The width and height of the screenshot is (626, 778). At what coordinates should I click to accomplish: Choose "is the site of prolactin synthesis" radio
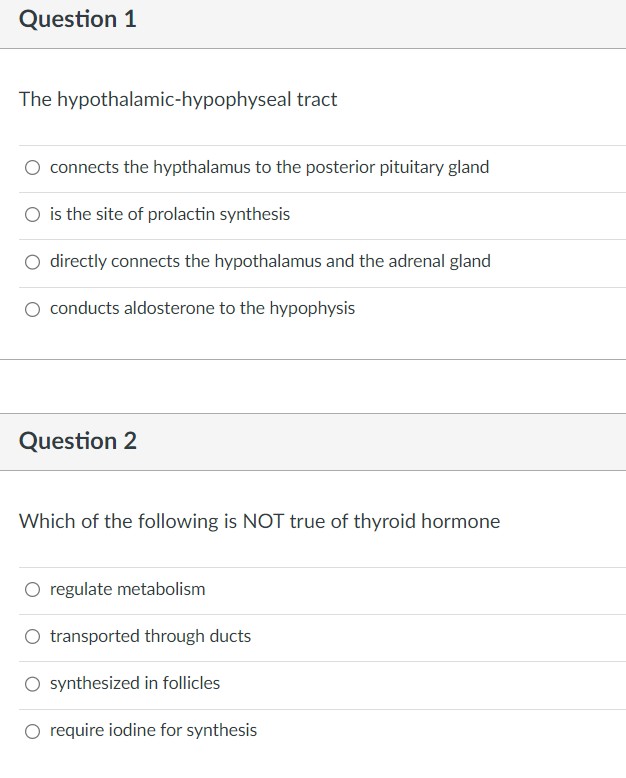pos(32,215)
